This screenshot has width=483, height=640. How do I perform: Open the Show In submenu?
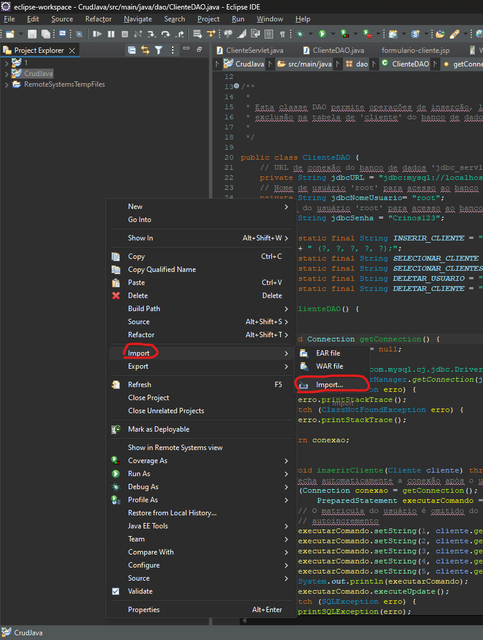(200, 238)
